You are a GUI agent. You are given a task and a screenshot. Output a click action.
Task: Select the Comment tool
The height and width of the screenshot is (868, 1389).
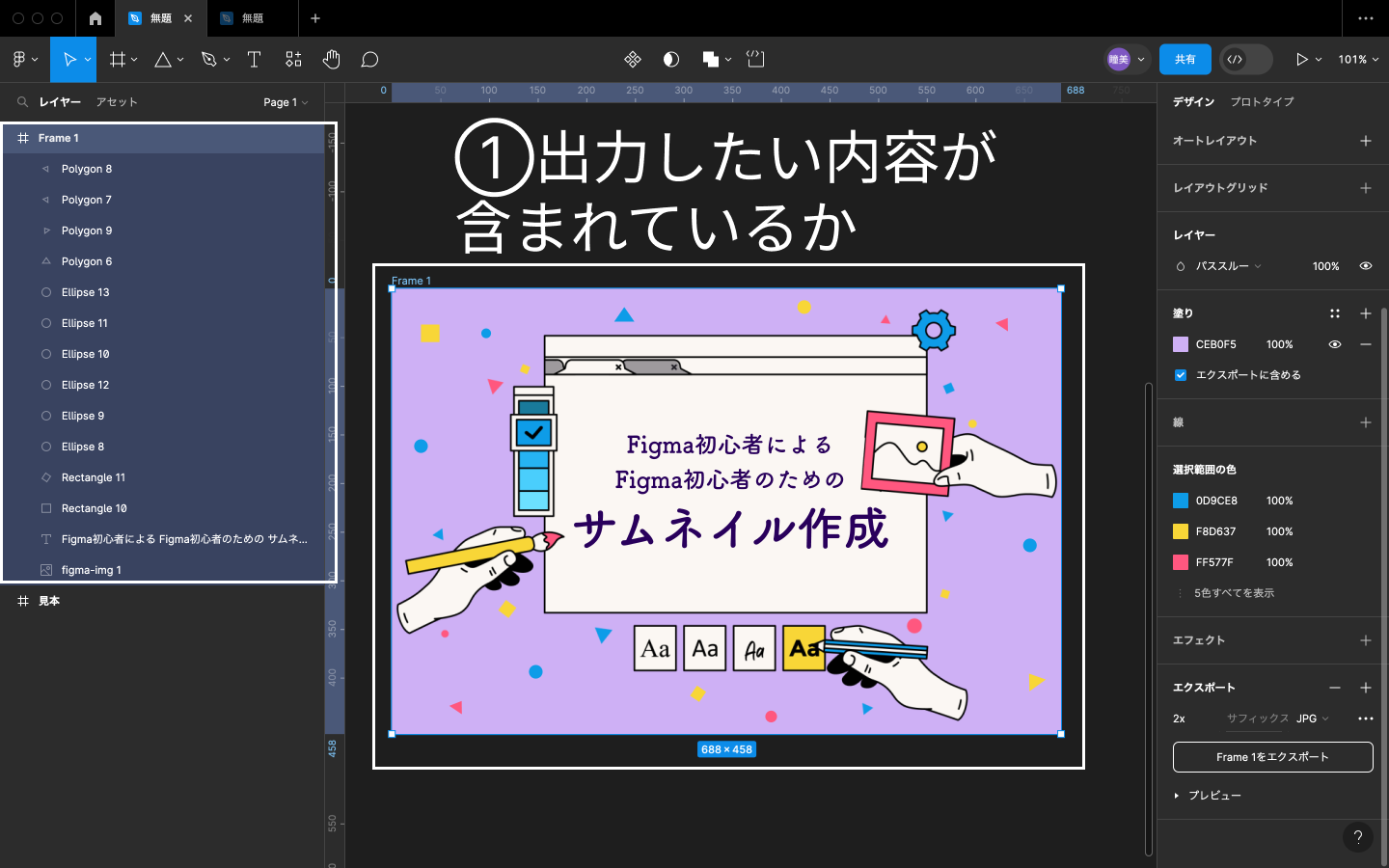(369, 60)
